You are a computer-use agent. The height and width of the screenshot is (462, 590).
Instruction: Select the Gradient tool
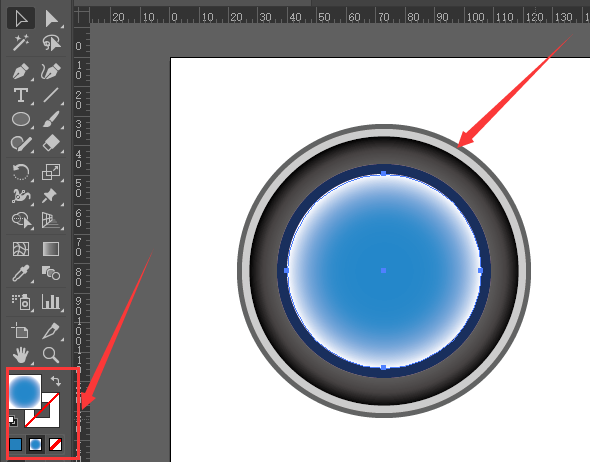51,249
